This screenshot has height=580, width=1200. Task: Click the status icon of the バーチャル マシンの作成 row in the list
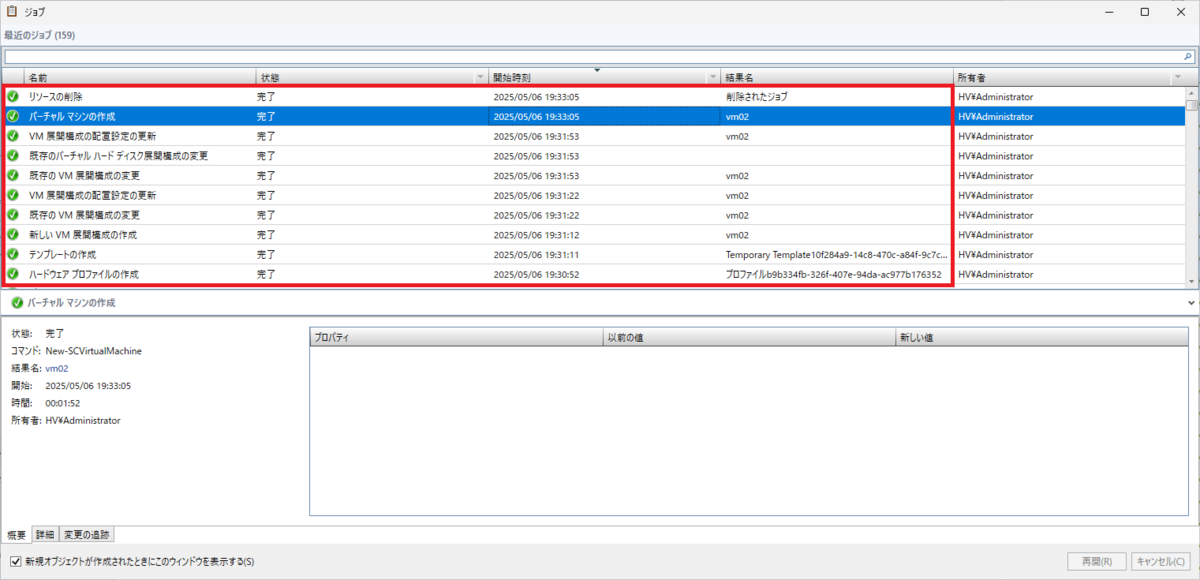(13, 116)
